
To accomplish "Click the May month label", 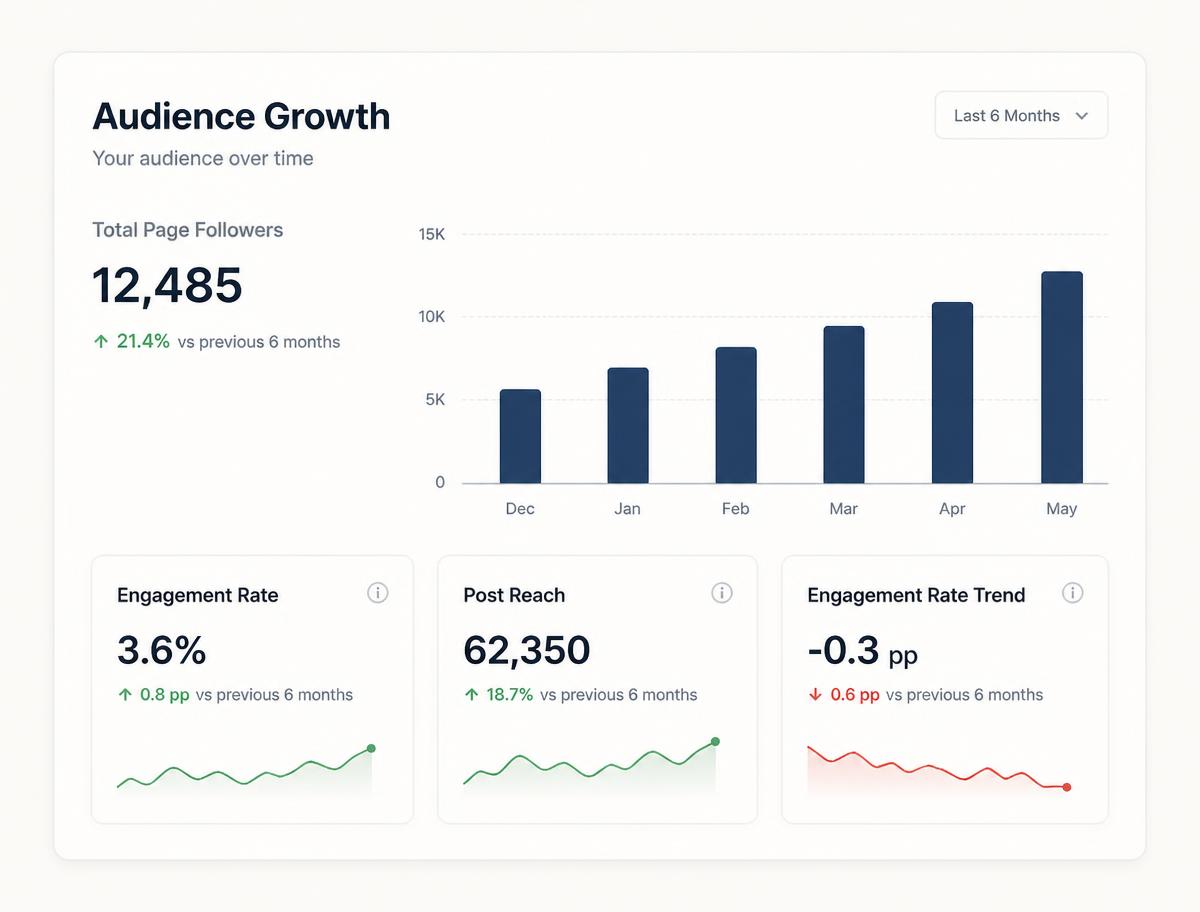I will tap(1061, 509).
